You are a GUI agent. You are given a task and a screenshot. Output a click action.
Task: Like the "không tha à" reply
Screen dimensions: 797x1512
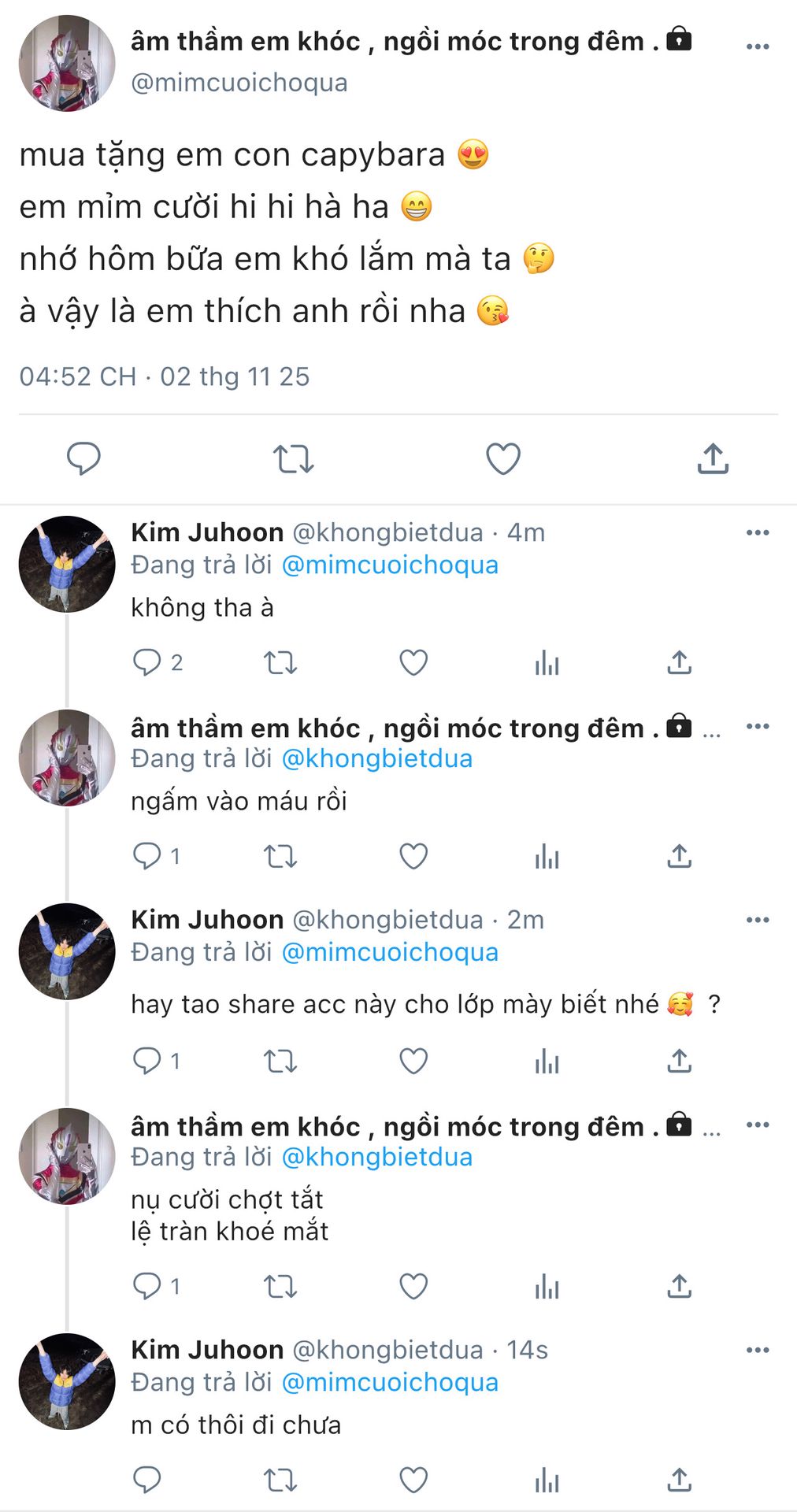coord(413,663)
